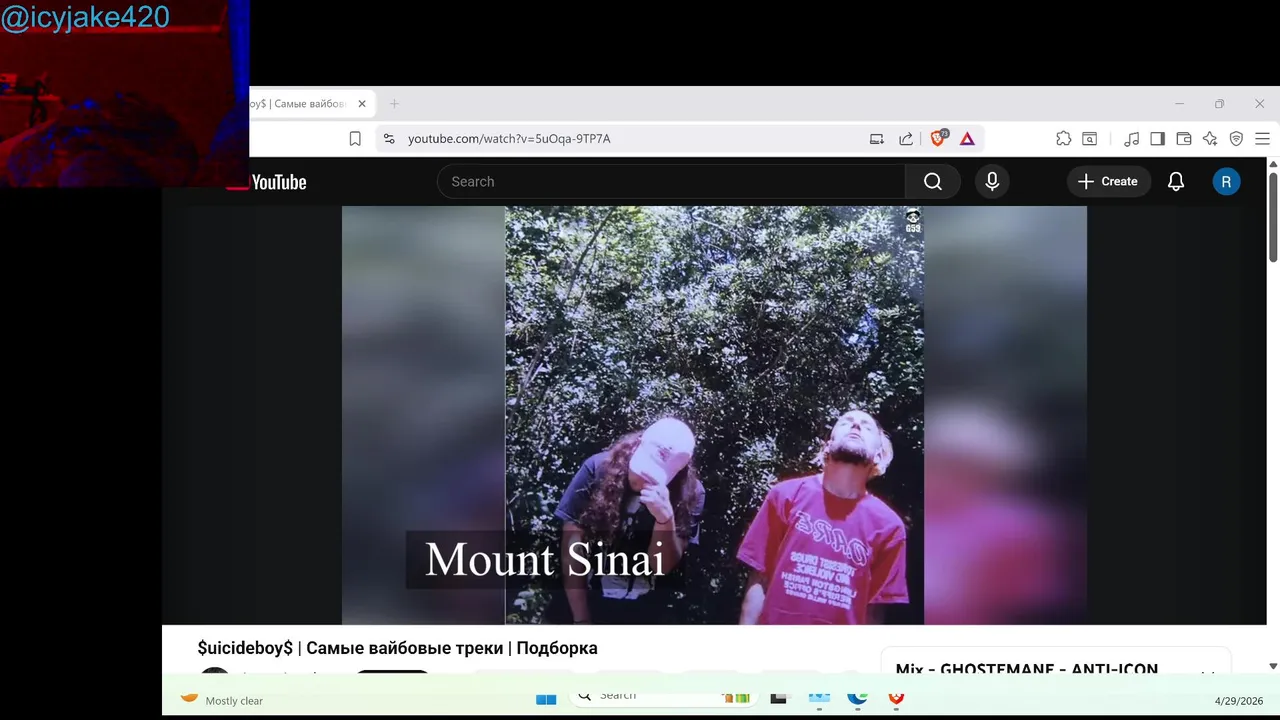Open the Mostly clear weather widget
This screenshot has width=1280, height=720.
(221, 700)
